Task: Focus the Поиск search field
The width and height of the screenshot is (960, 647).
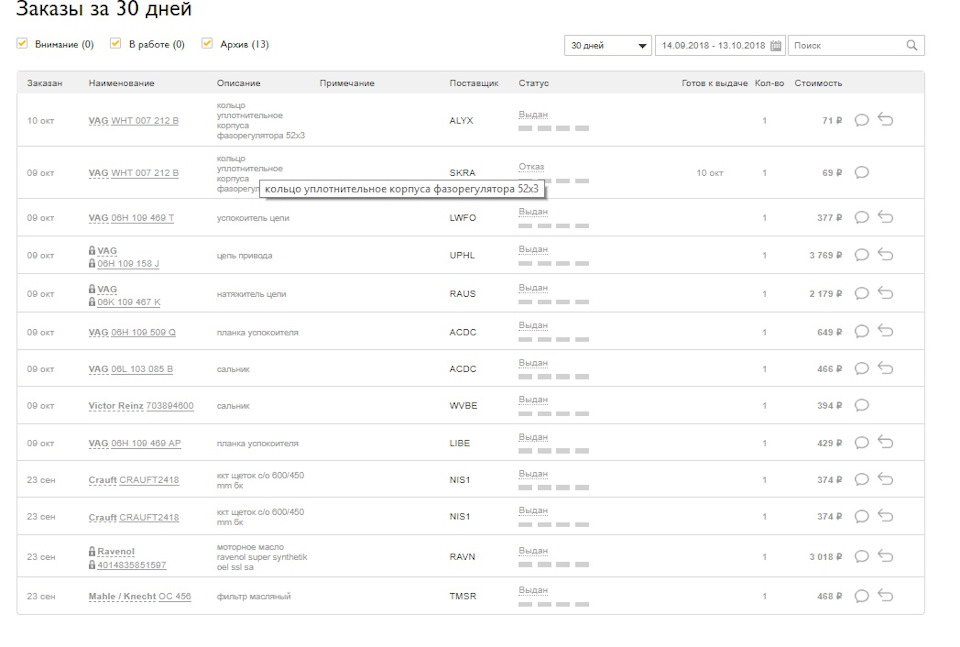Action: [x=856, y=45]
